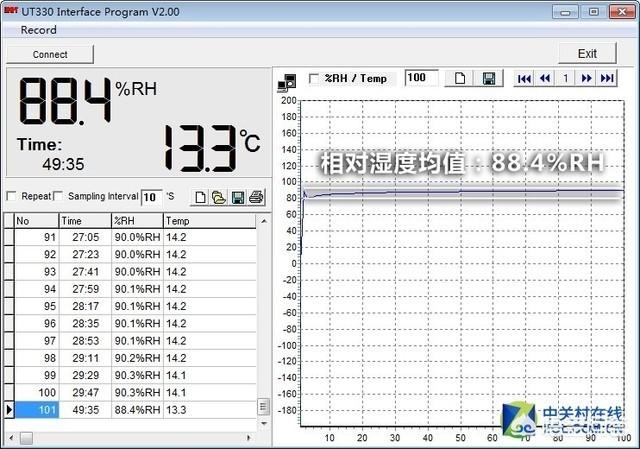The image size is (640, 449).
Task: Click the open folder icon in data toolbar
Action: pyautogui.click(x=219, y=198)
